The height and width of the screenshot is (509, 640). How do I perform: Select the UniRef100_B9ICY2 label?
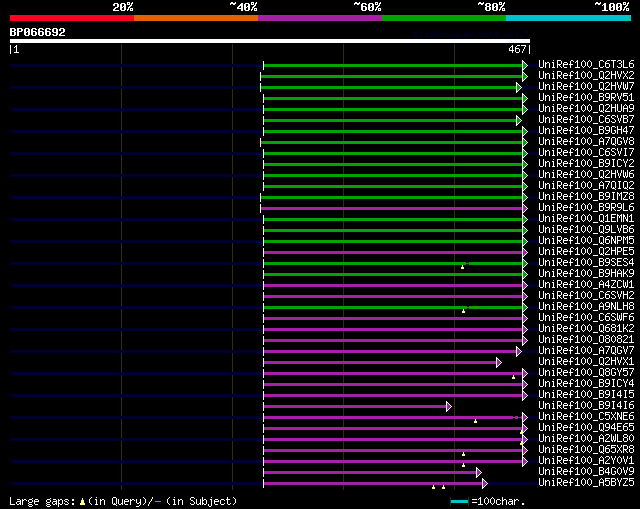[x=586, y=164]
